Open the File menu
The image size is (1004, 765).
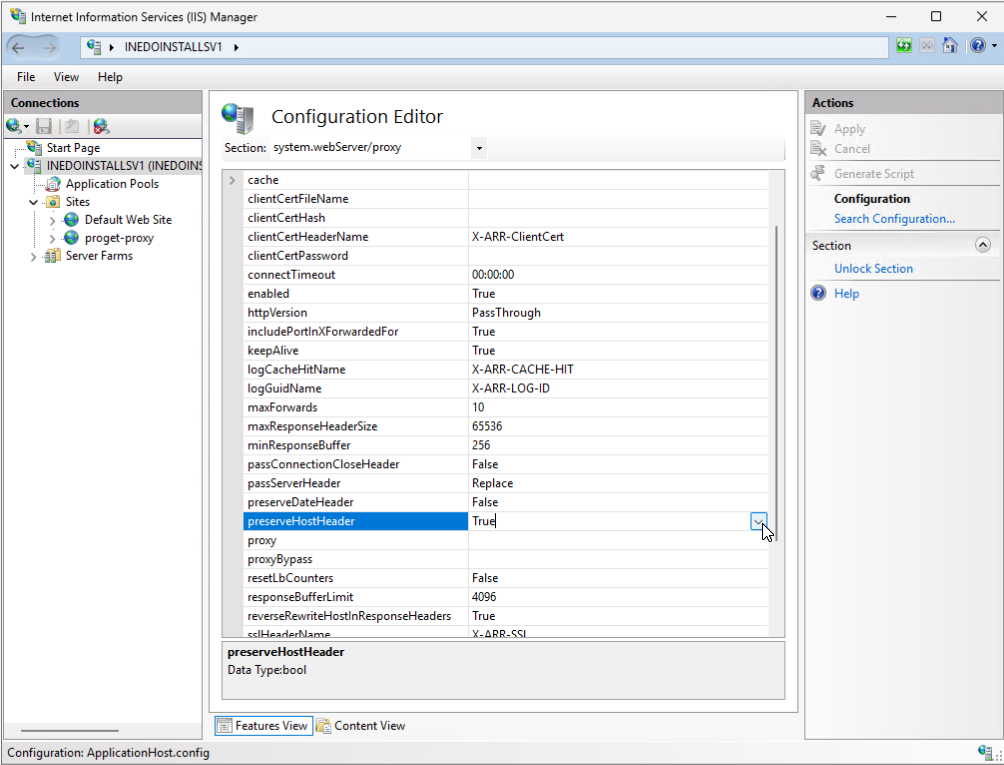pos(26,77)
